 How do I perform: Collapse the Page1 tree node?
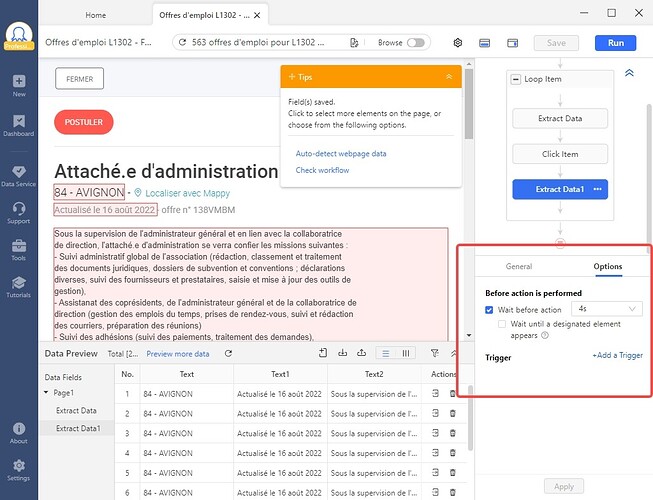46,393
